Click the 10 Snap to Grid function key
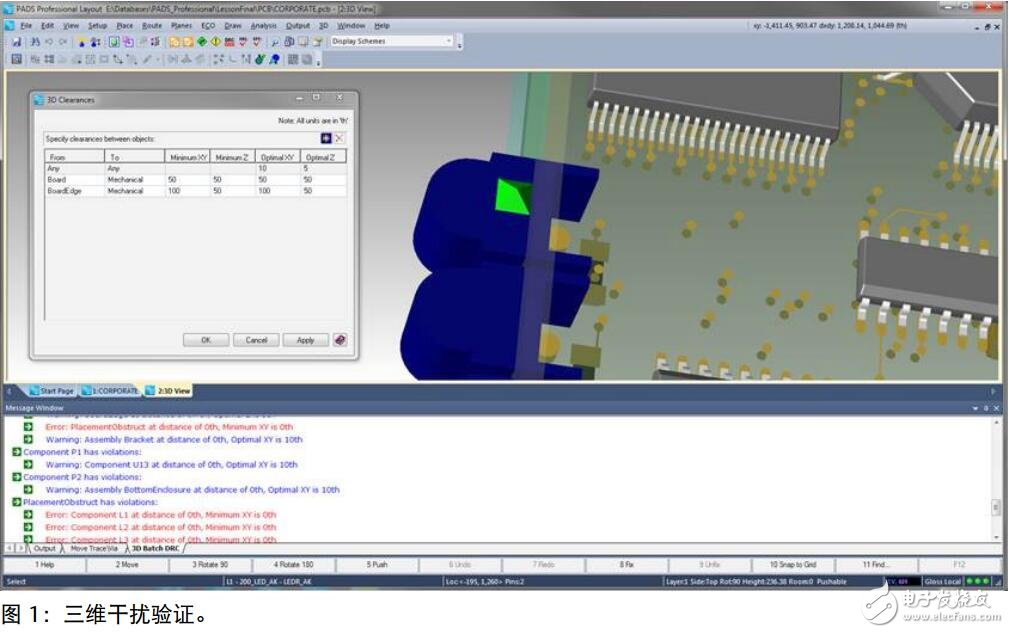The width and height of the screenshot is (1009, 633). pos(792,565)
